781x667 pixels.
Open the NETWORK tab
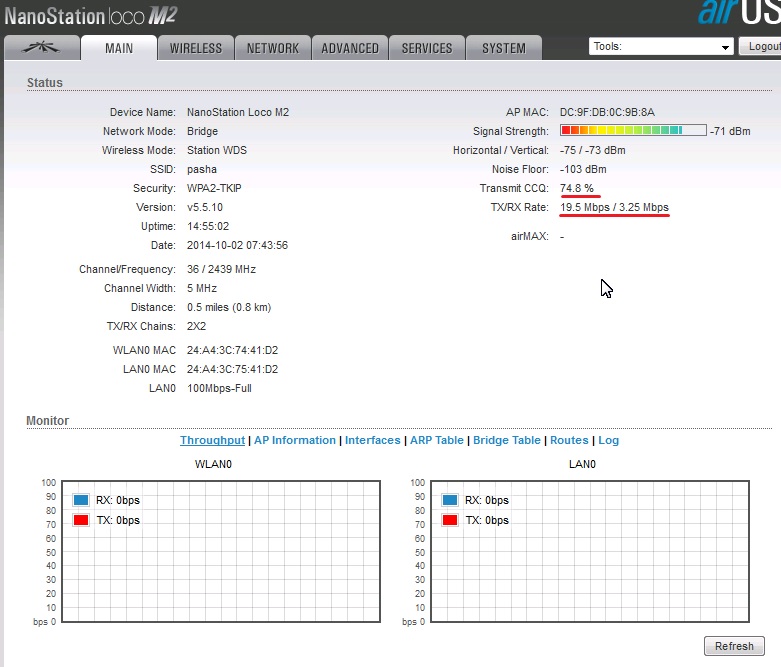[273, 48]
